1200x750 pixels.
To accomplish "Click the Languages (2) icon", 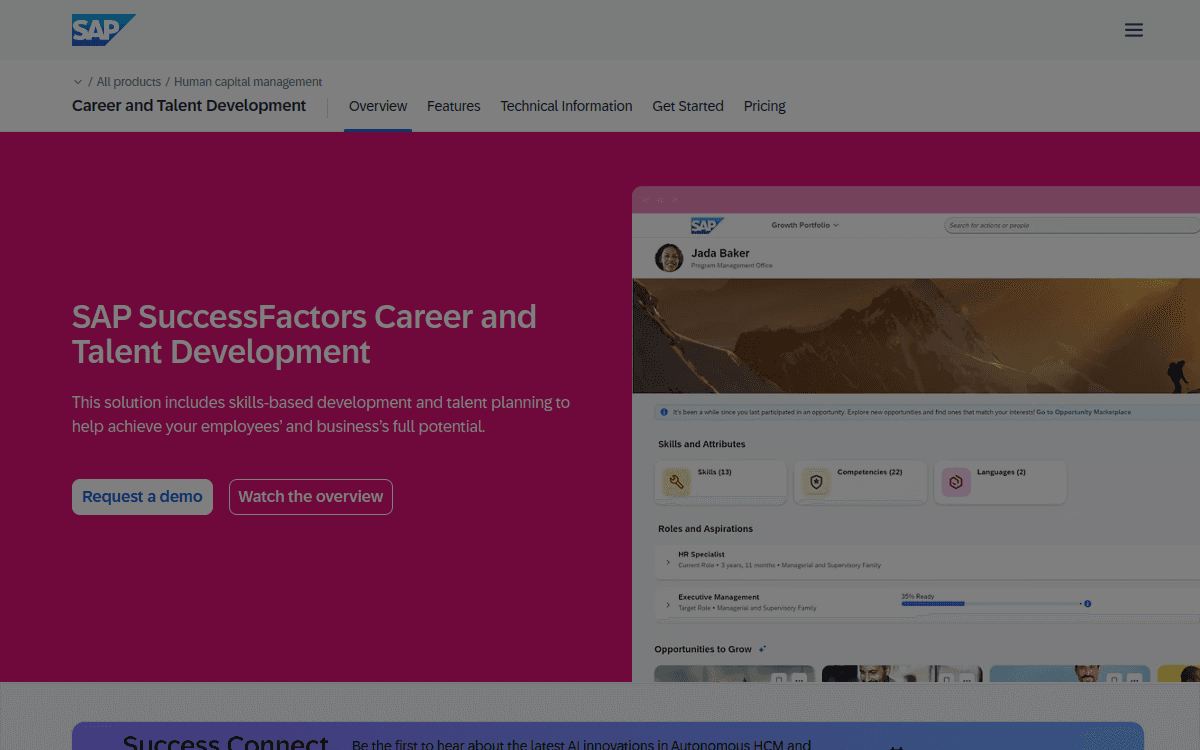I will coord(956,483).
